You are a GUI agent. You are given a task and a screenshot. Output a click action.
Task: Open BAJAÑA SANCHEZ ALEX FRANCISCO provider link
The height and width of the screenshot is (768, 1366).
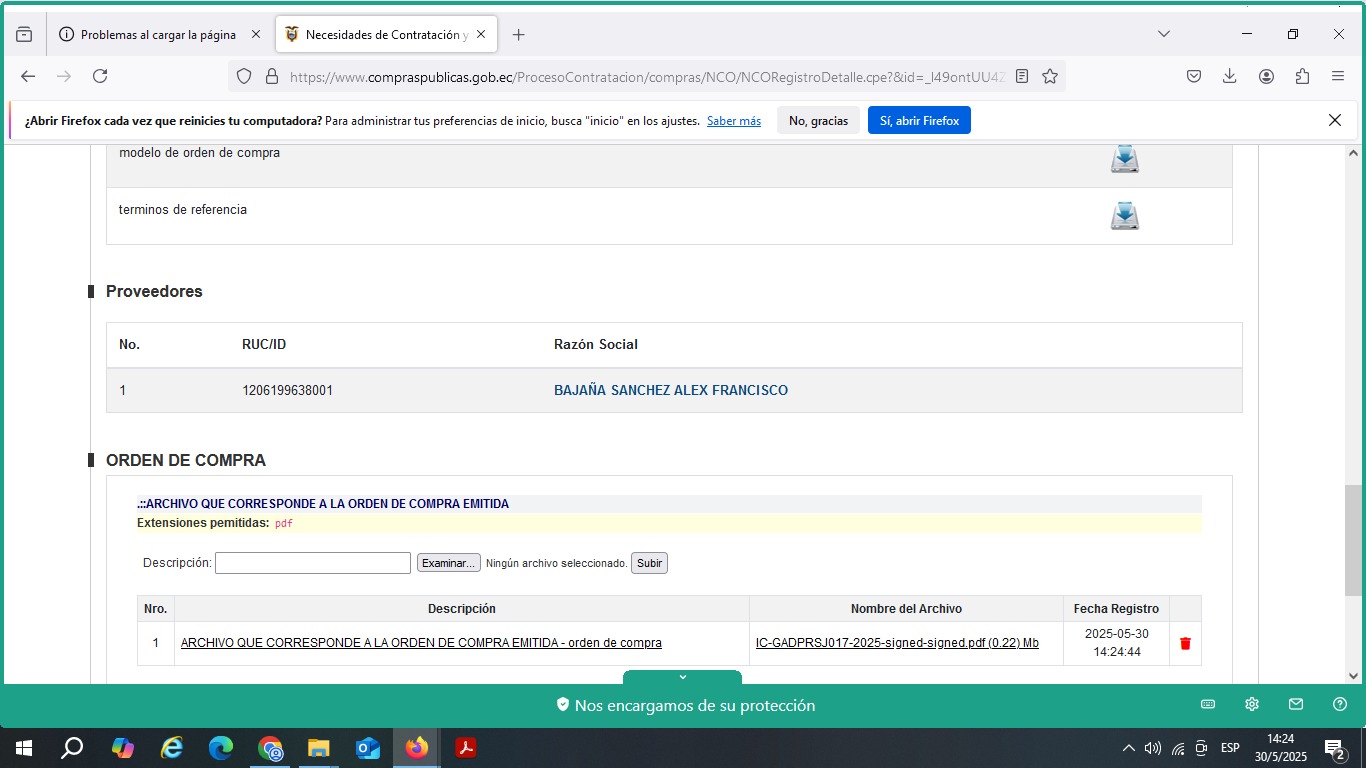pos(670,390)
